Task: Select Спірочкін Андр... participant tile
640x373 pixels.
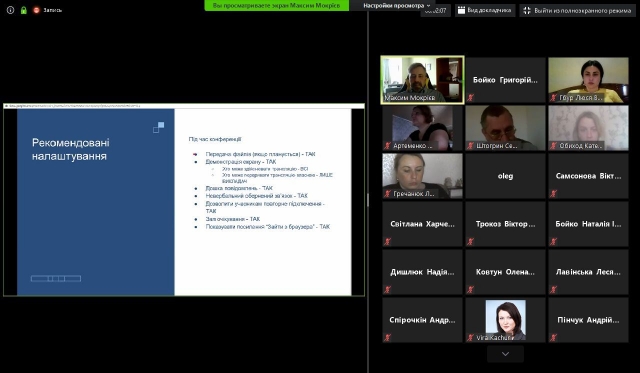Action: click(422, 320)
